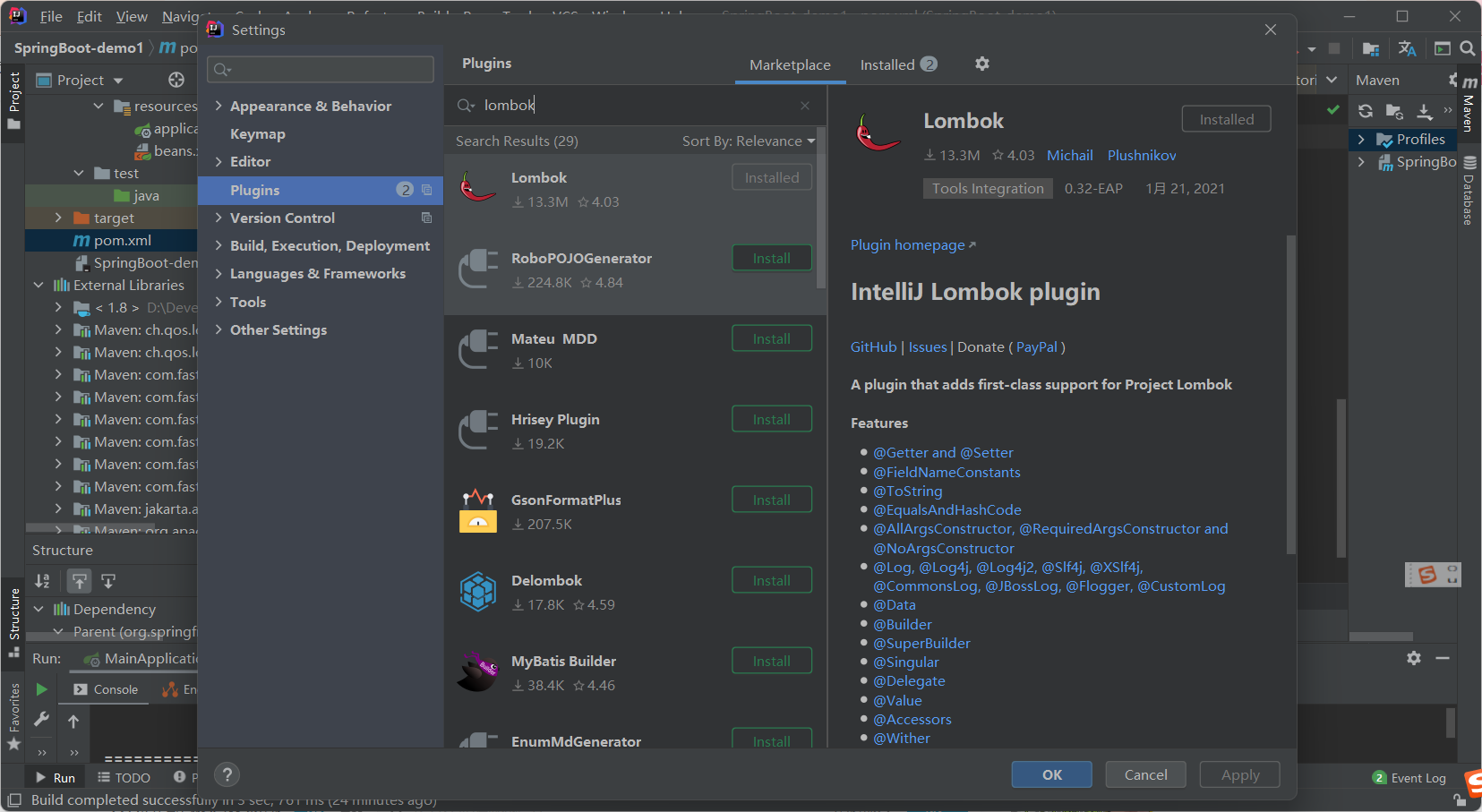Viewport: 1482px width, 812px height.
Task: Minimize Run panel with hide dash icon
Action: click(1443, 658)
